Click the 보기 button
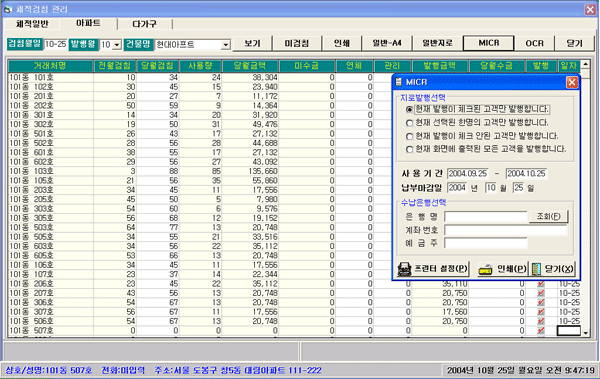 point(253,43)
